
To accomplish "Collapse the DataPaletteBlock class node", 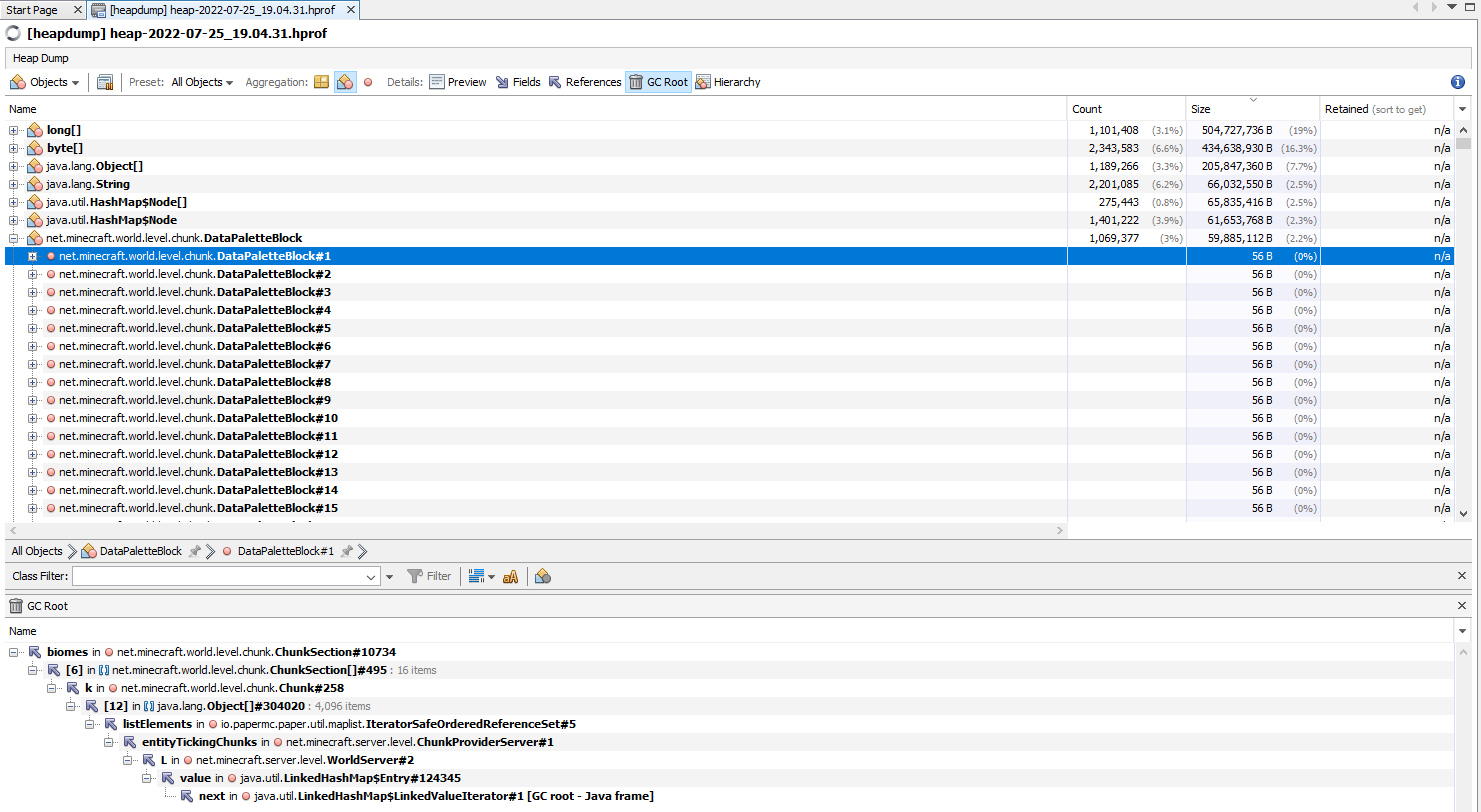I will click(x=14, y=238).
